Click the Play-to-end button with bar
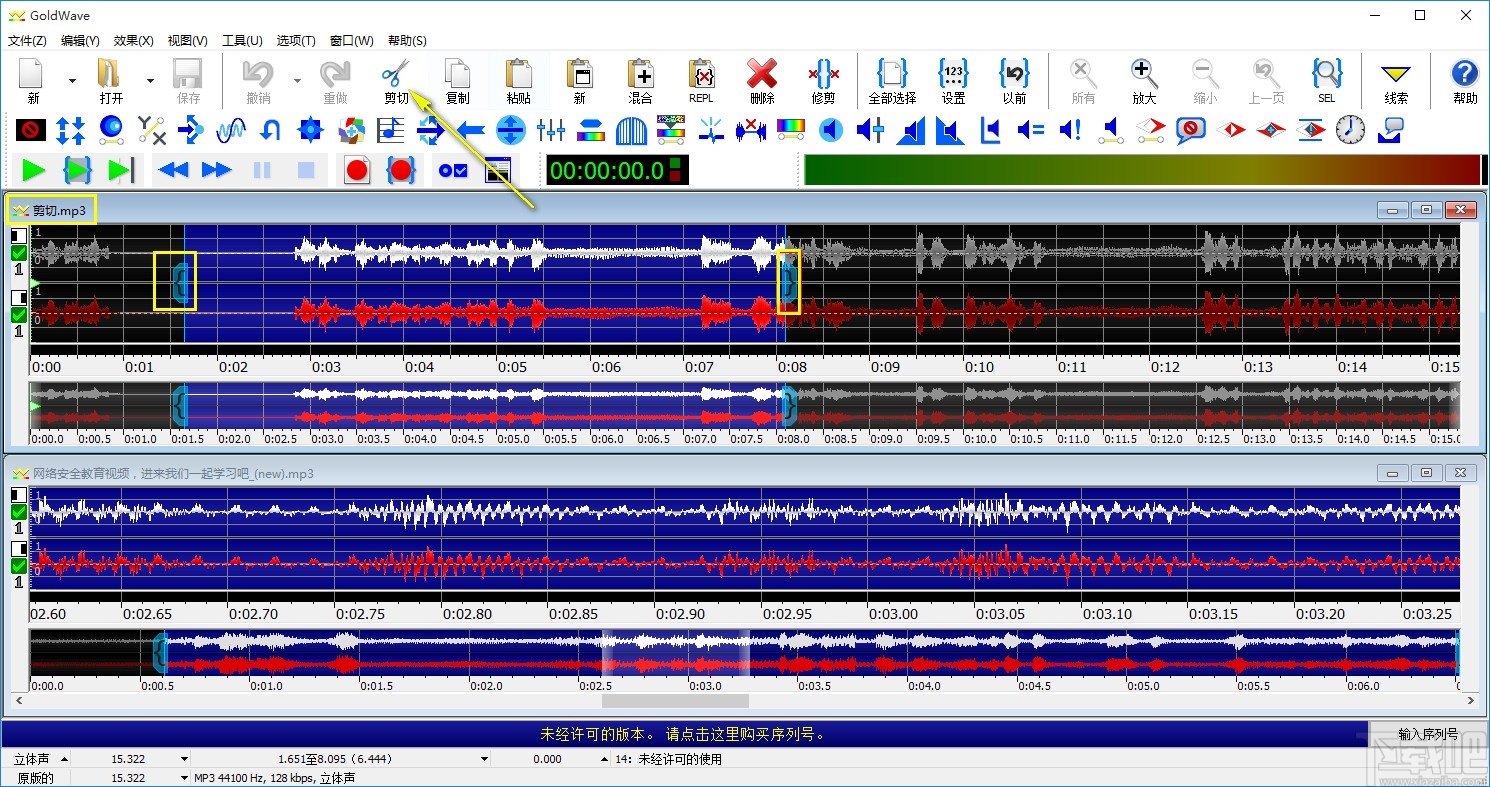The image size is (1490, 787). [x=120, y=170]
